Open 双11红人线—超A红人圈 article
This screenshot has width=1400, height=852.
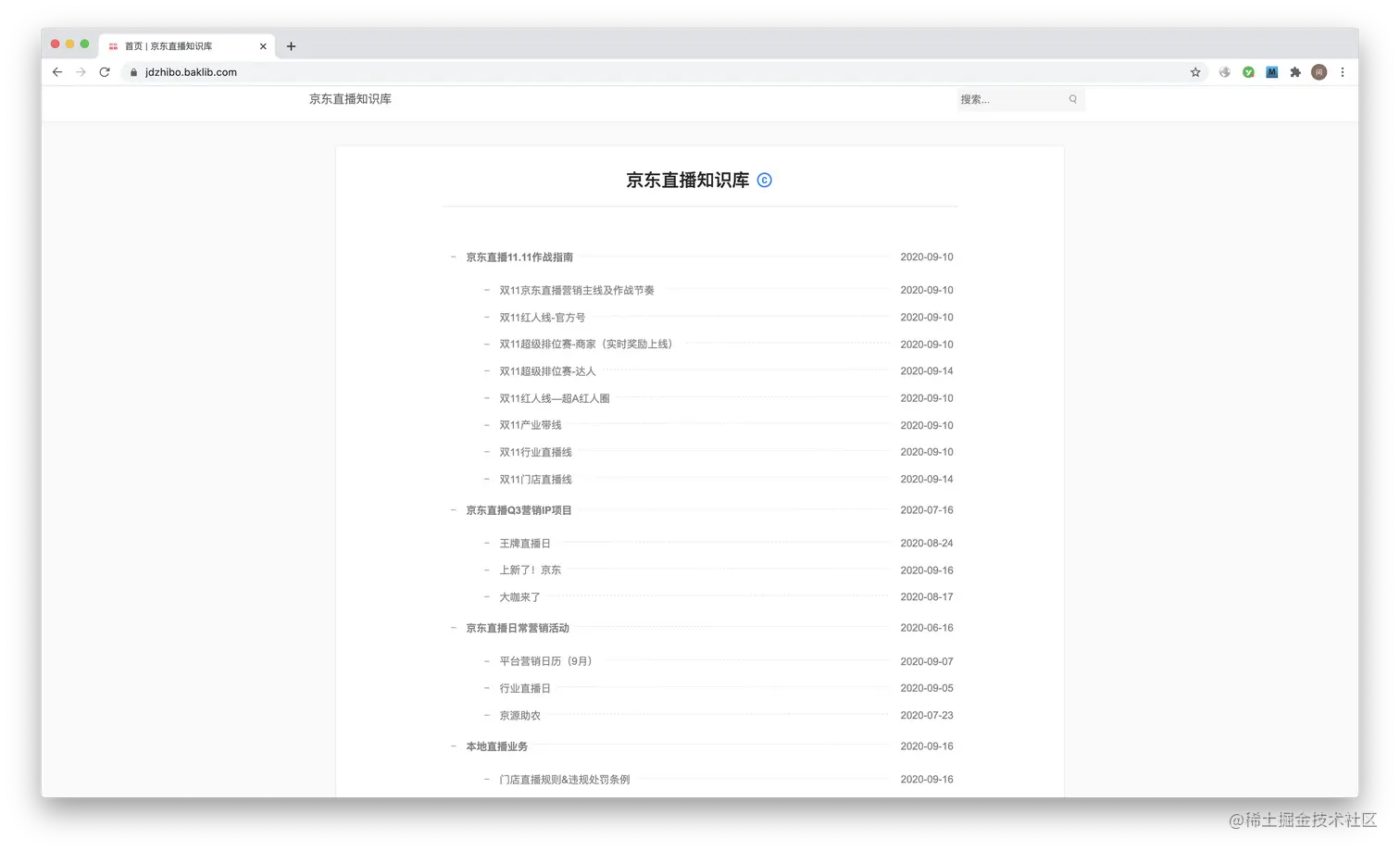click(555, 398)
